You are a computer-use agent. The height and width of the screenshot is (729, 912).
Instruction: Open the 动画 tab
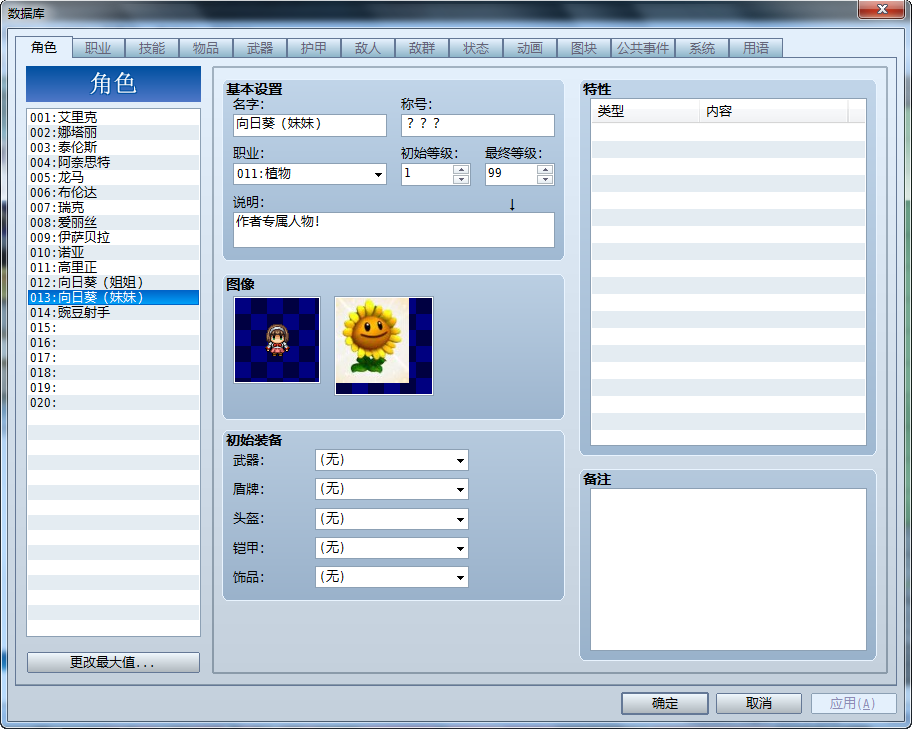[530, 48]
